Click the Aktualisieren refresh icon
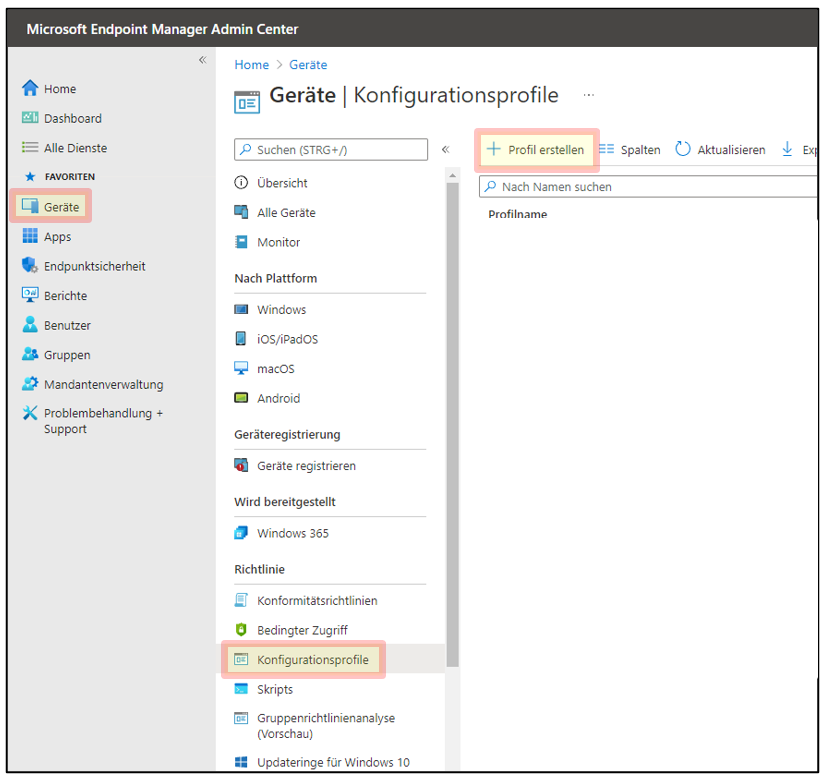This screenshot has width=830, height=782. coord(683,150)
